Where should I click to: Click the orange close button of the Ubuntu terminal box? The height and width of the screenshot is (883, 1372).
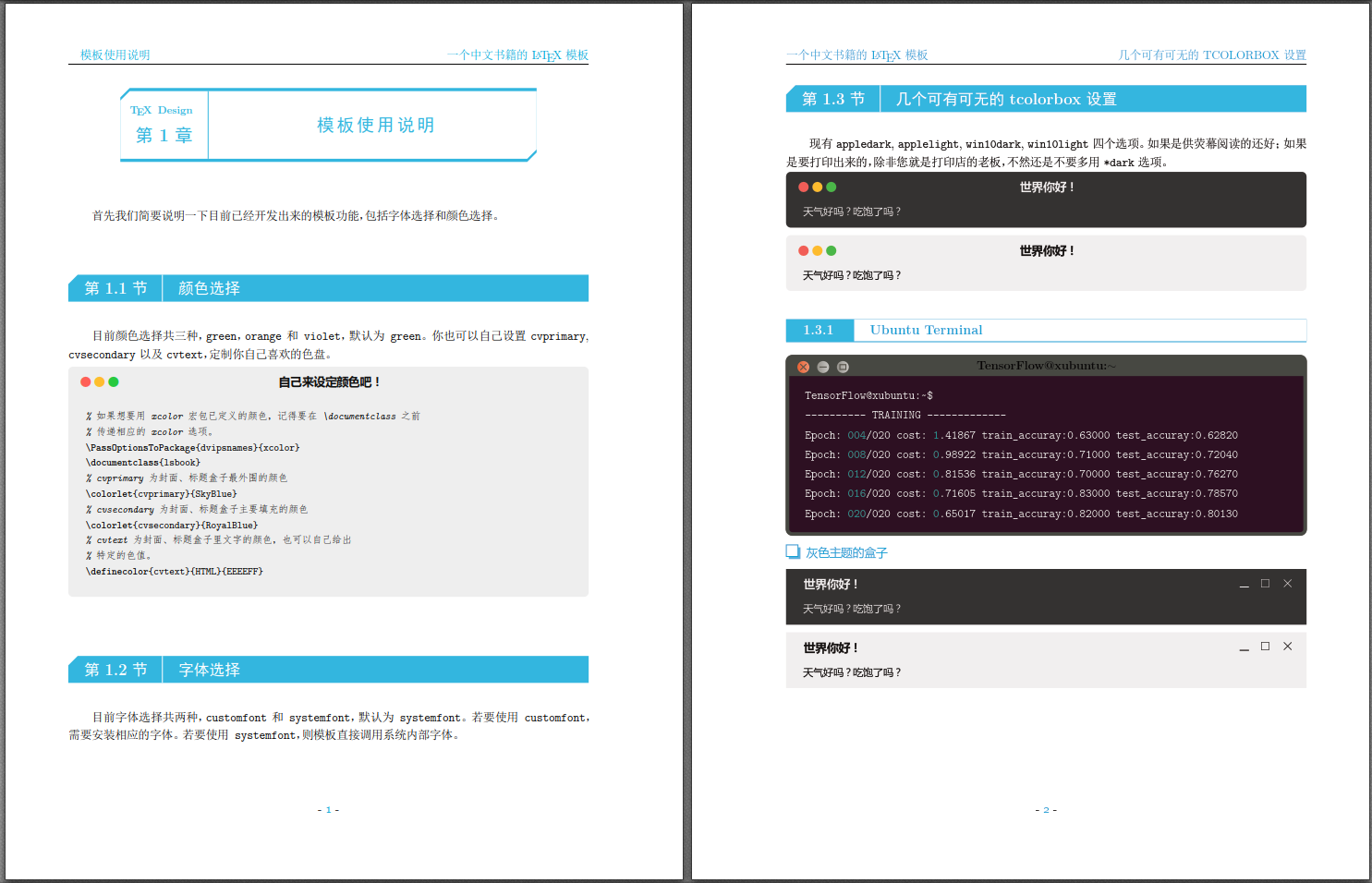(x=804, y=367)
